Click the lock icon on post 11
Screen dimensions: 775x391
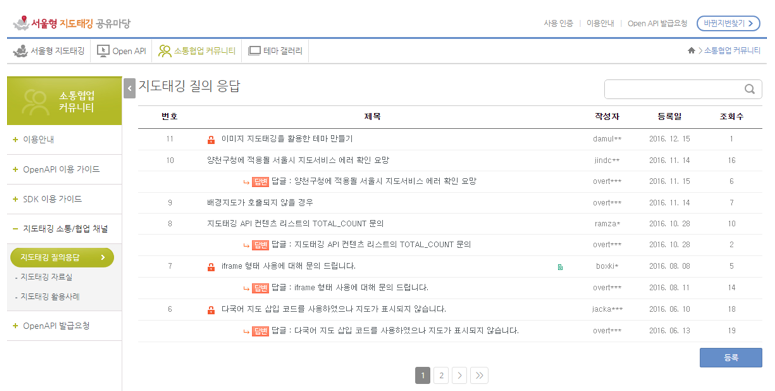pos(211,140)
